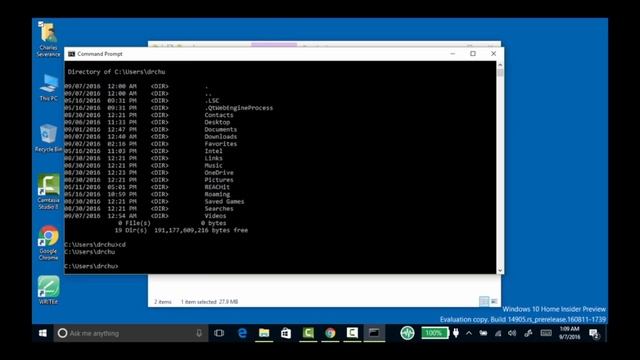Click 'OneDrive' in the directory listing
640x360 pixels.
tap(219, 173)
